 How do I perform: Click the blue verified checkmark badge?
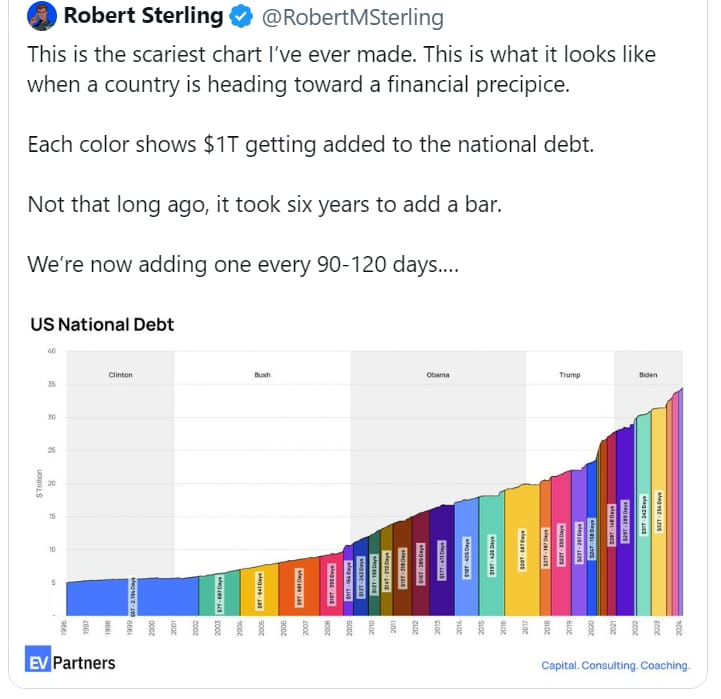(x=241, y=17)
